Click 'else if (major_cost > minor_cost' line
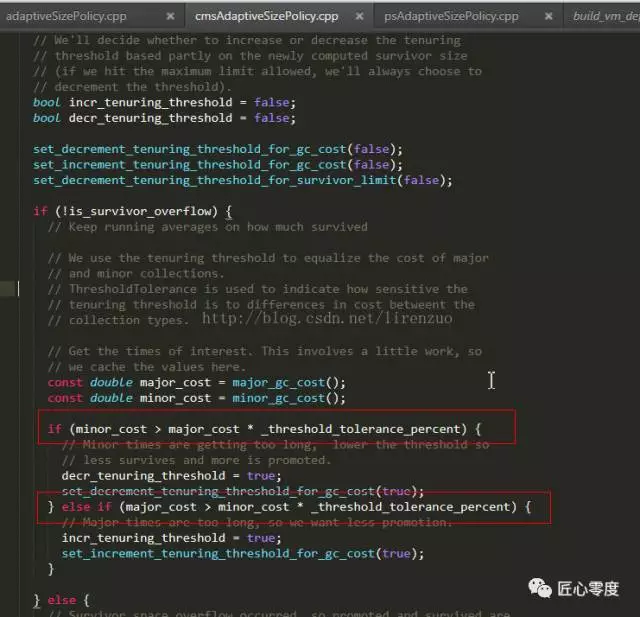640x617 pixels. coord(289,507)
